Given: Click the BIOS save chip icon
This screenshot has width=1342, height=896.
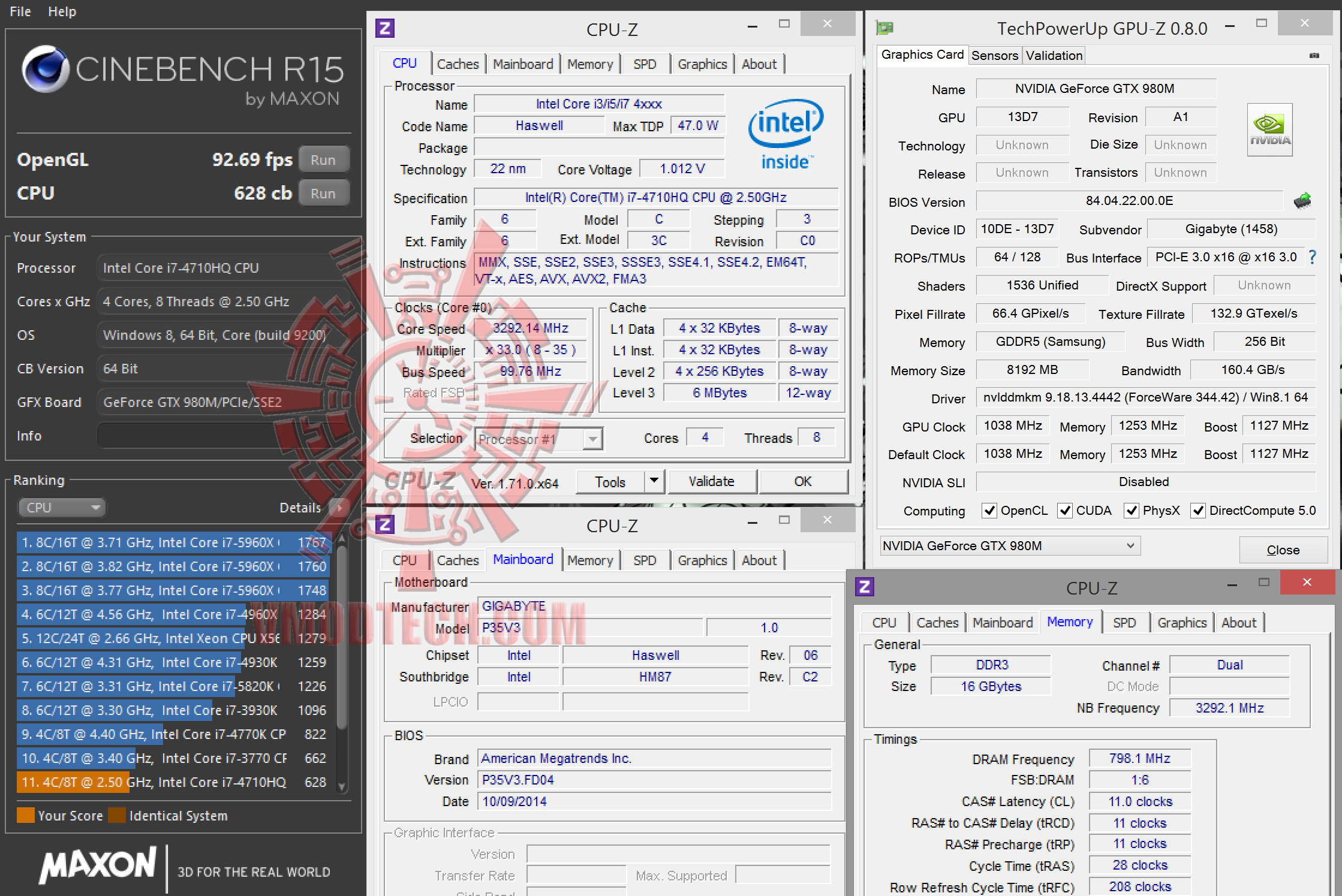Looking at the screenshot, I should coord(1302,201).
